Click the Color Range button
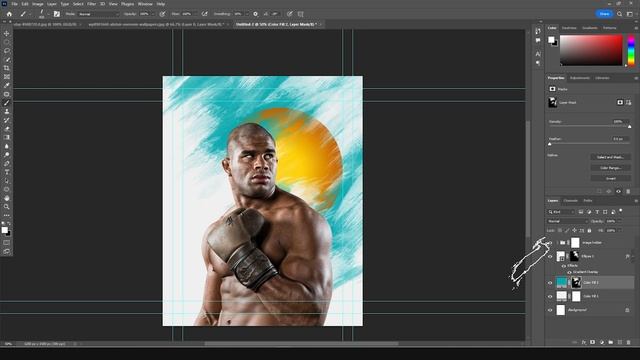This screenshot has height=360, width=640. tap(611, 168)
